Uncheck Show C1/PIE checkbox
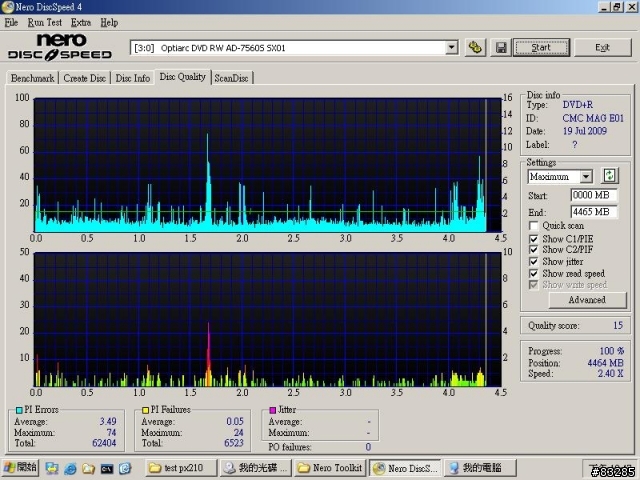 pos(533,239)
